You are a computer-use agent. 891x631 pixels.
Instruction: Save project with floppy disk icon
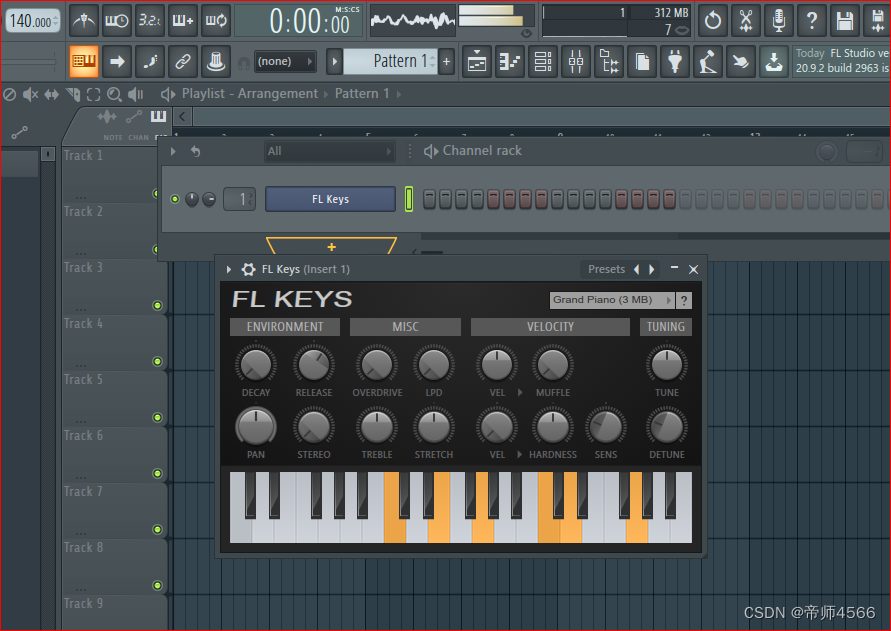[844, 21]
